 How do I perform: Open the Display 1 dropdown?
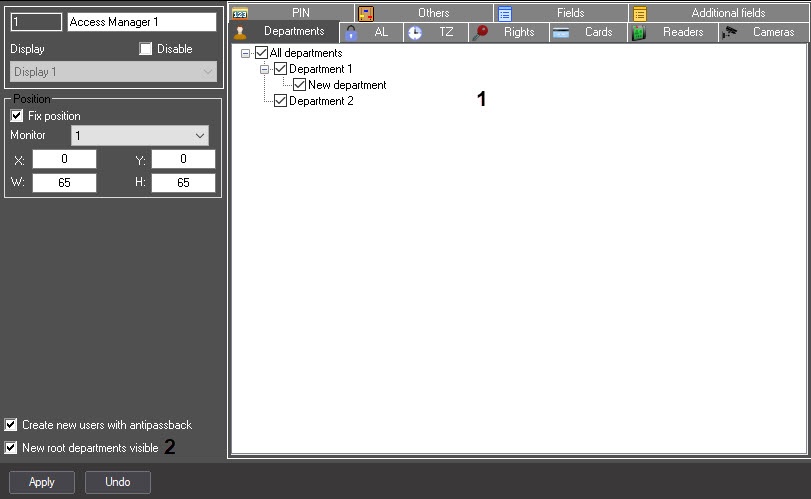coord(113,72)
